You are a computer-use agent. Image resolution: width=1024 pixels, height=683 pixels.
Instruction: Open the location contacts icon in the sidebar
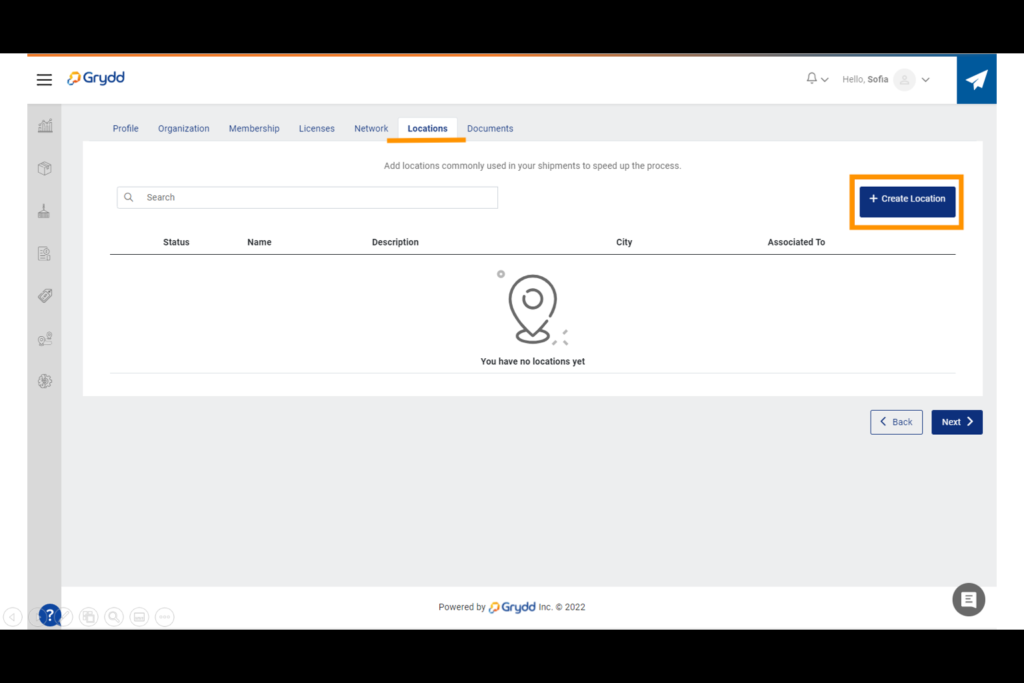point(45,339)
